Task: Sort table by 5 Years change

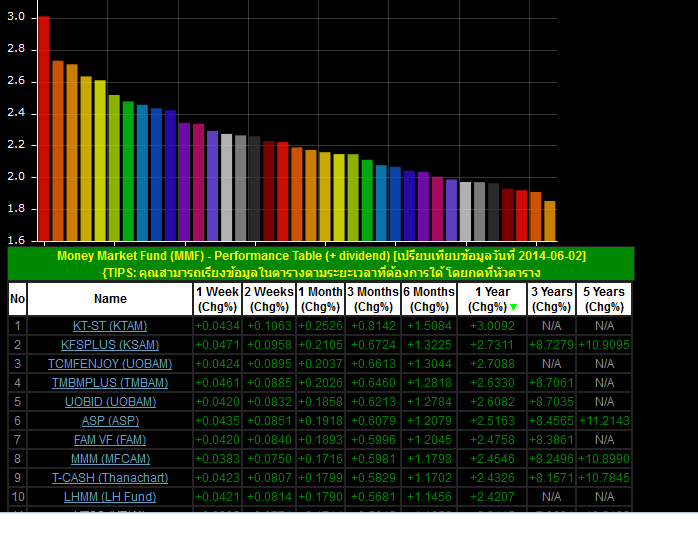Action: pyautogui.click(x=604, y=299)
